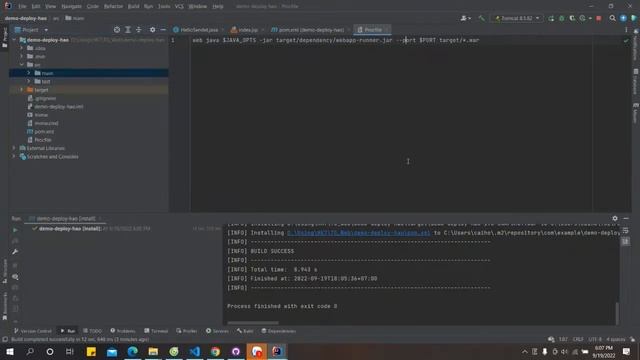Click editor tabs more-options icon

[626, 30]
